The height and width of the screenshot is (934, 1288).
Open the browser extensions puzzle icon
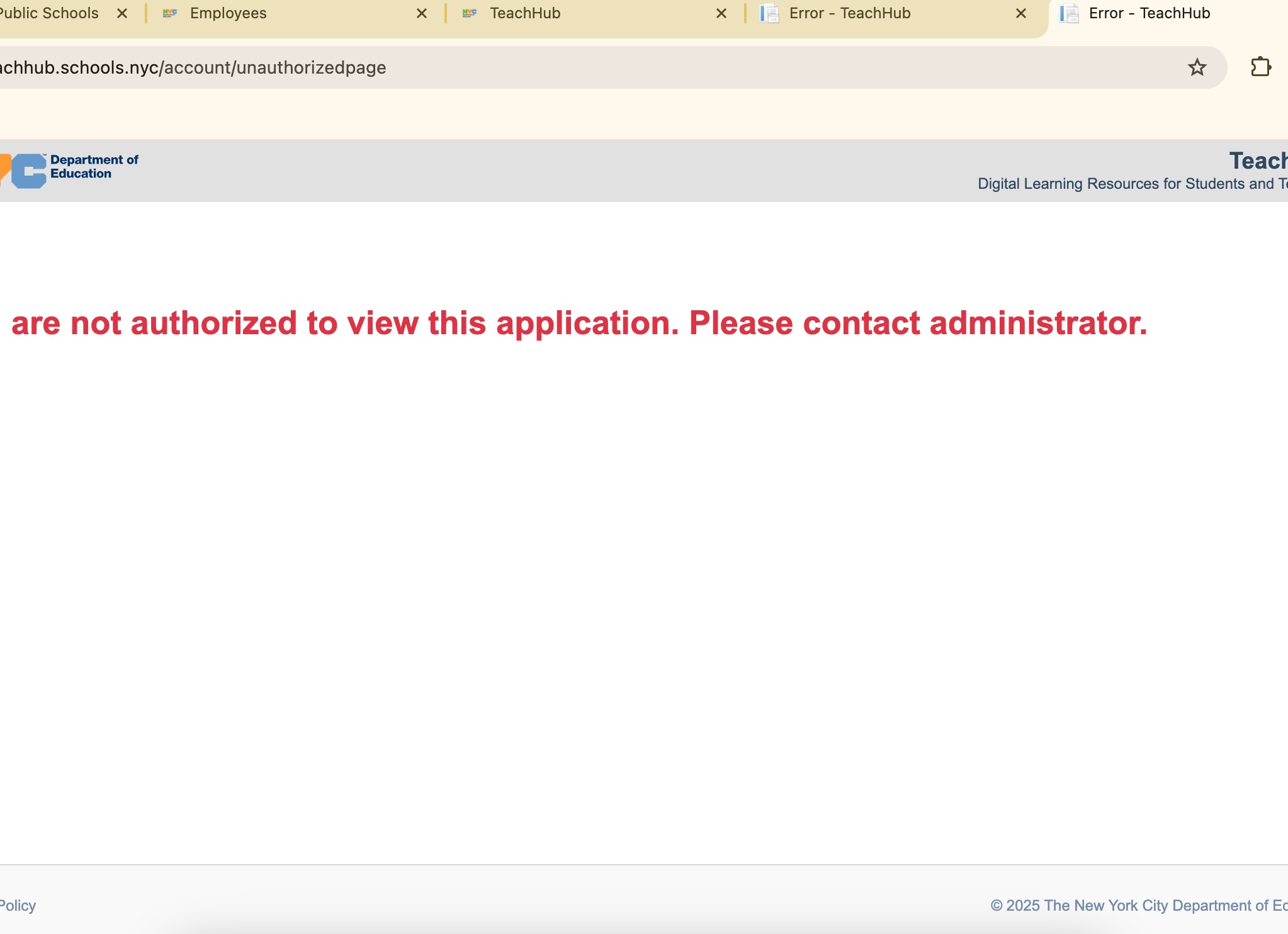click(1260, 67)
